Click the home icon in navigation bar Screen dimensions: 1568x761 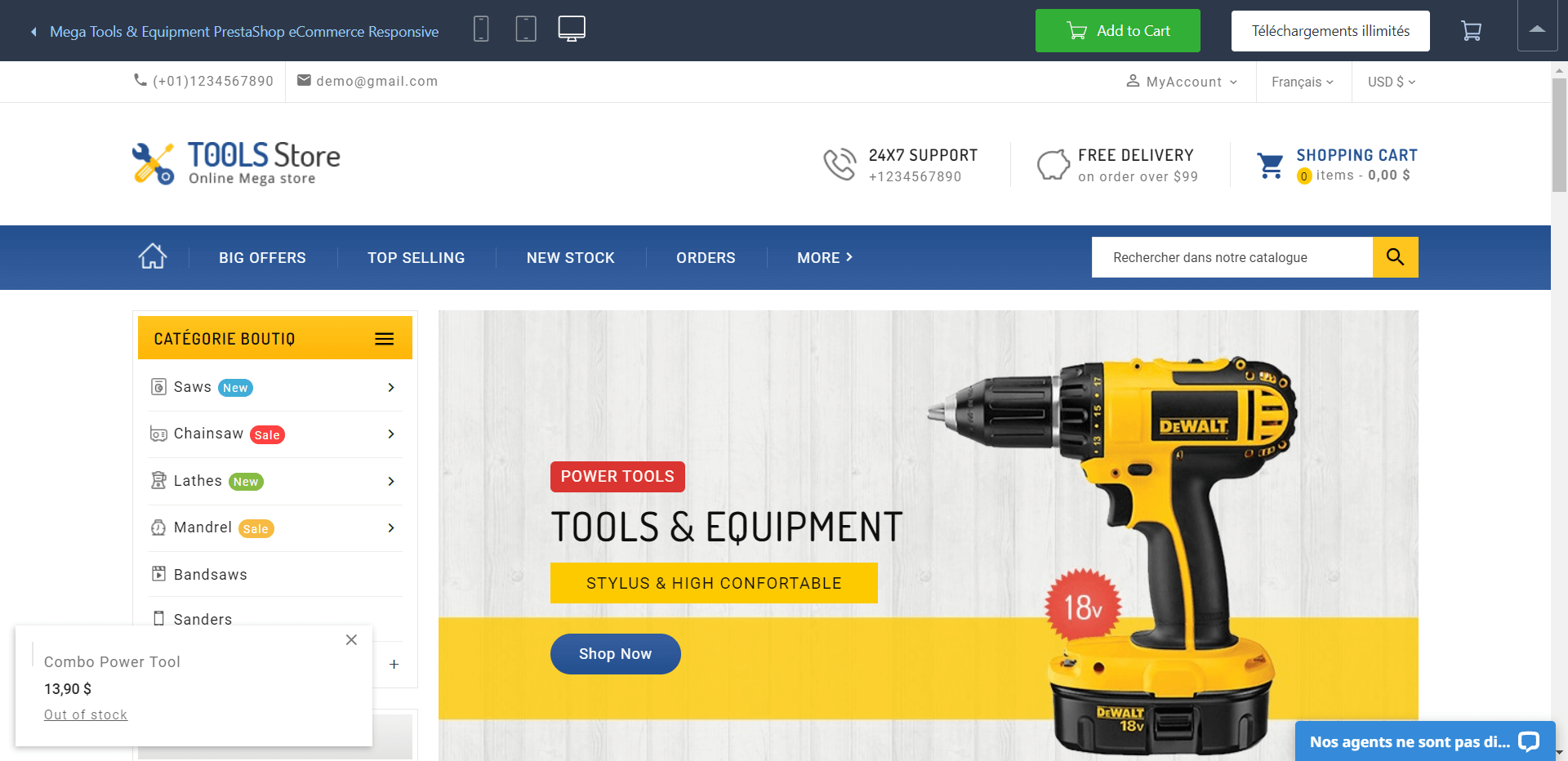coord(153,256)
